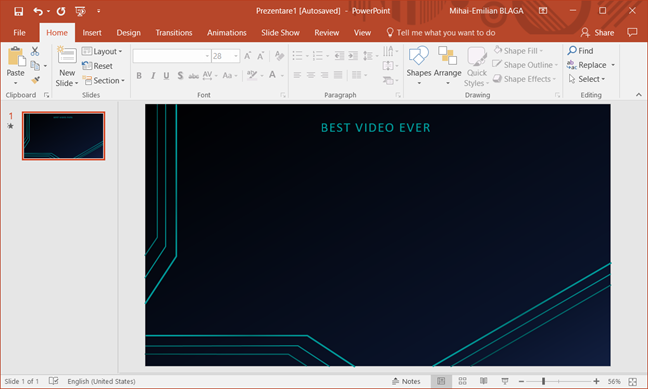
Task: Undo the last action
Action: point(38,11)
